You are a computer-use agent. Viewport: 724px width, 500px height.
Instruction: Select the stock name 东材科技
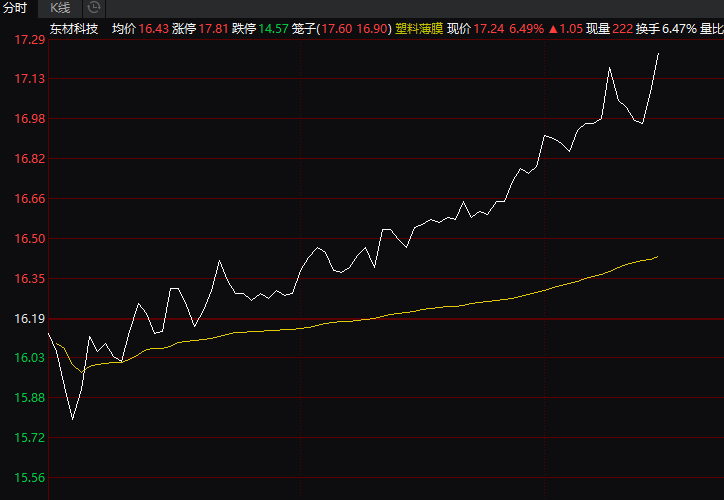pos(74,29)
